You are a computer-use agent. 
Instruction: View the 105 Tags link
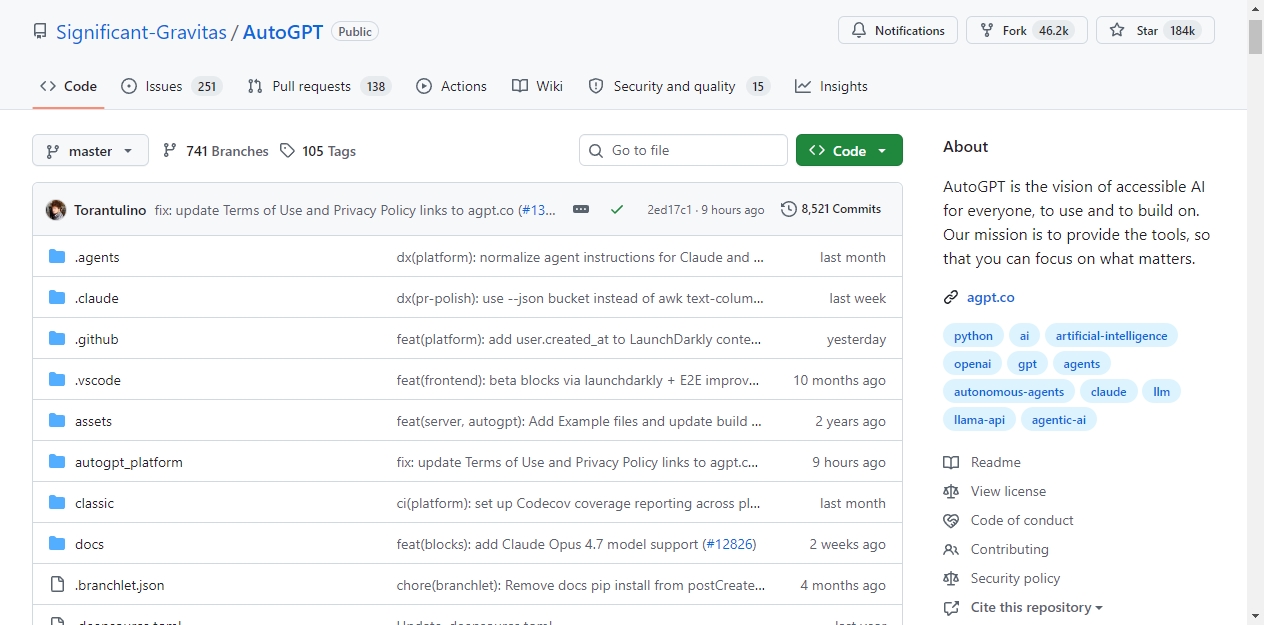pos(318,151)
